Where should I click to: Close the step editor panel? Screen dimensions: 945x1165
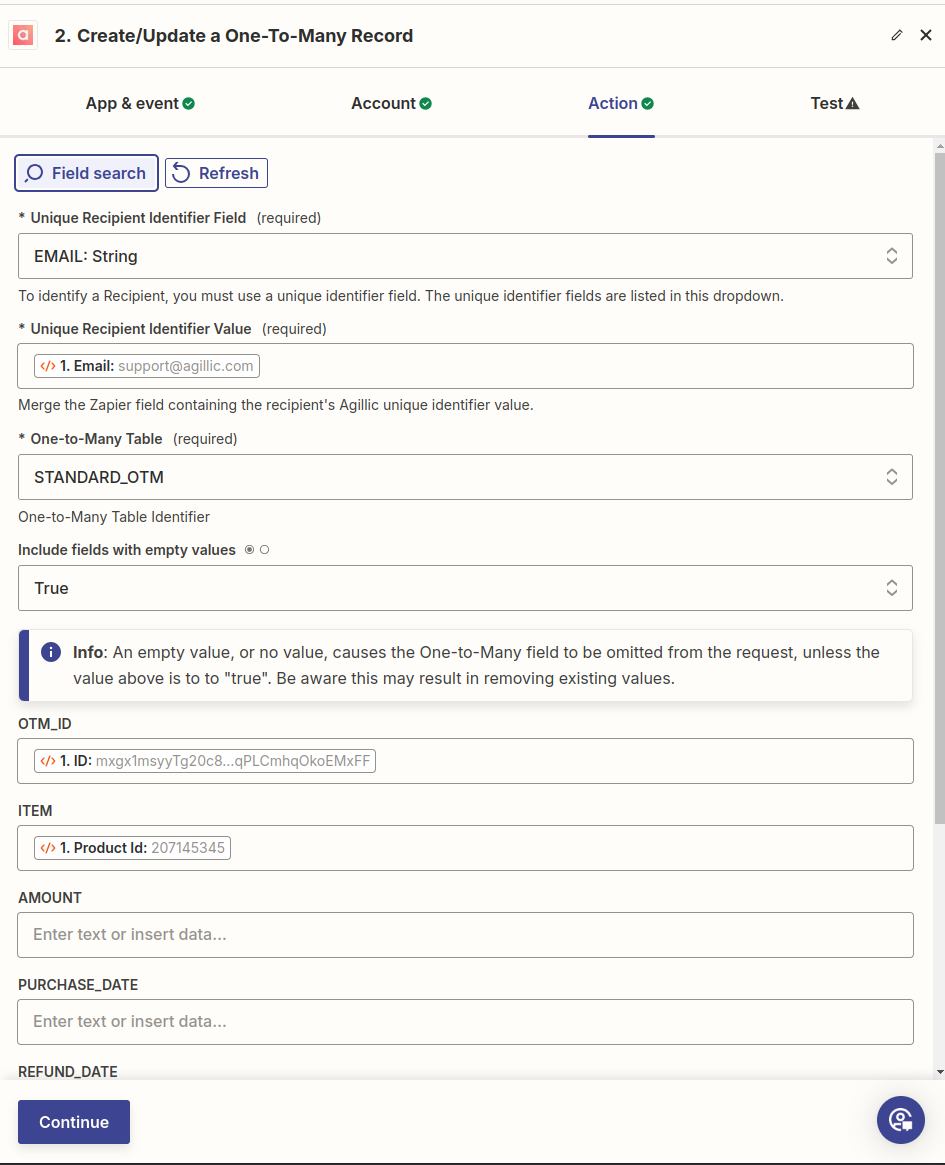point(926,35)
